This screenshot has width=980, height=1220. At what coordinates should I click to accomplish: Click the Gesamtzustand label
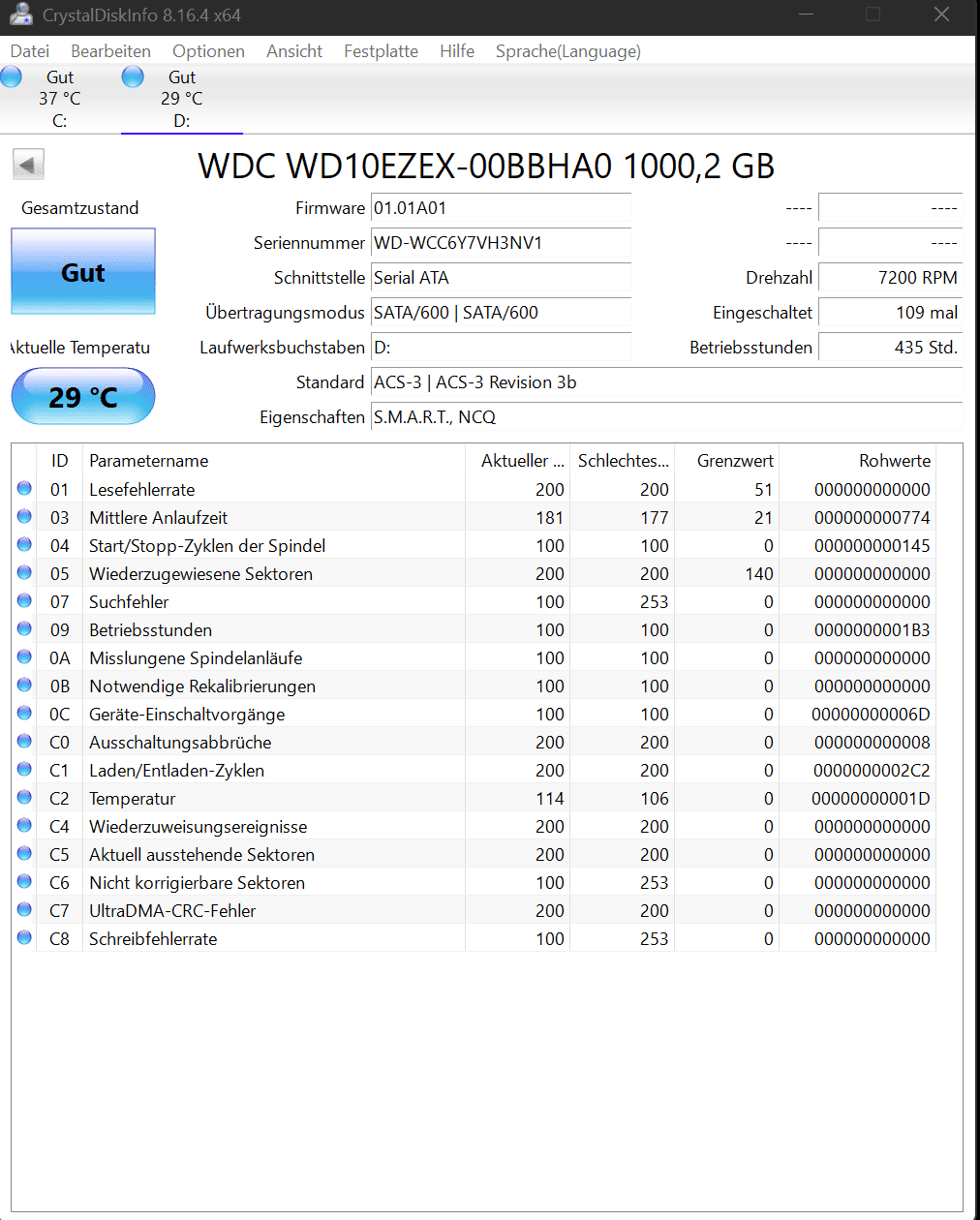(80, 208)
